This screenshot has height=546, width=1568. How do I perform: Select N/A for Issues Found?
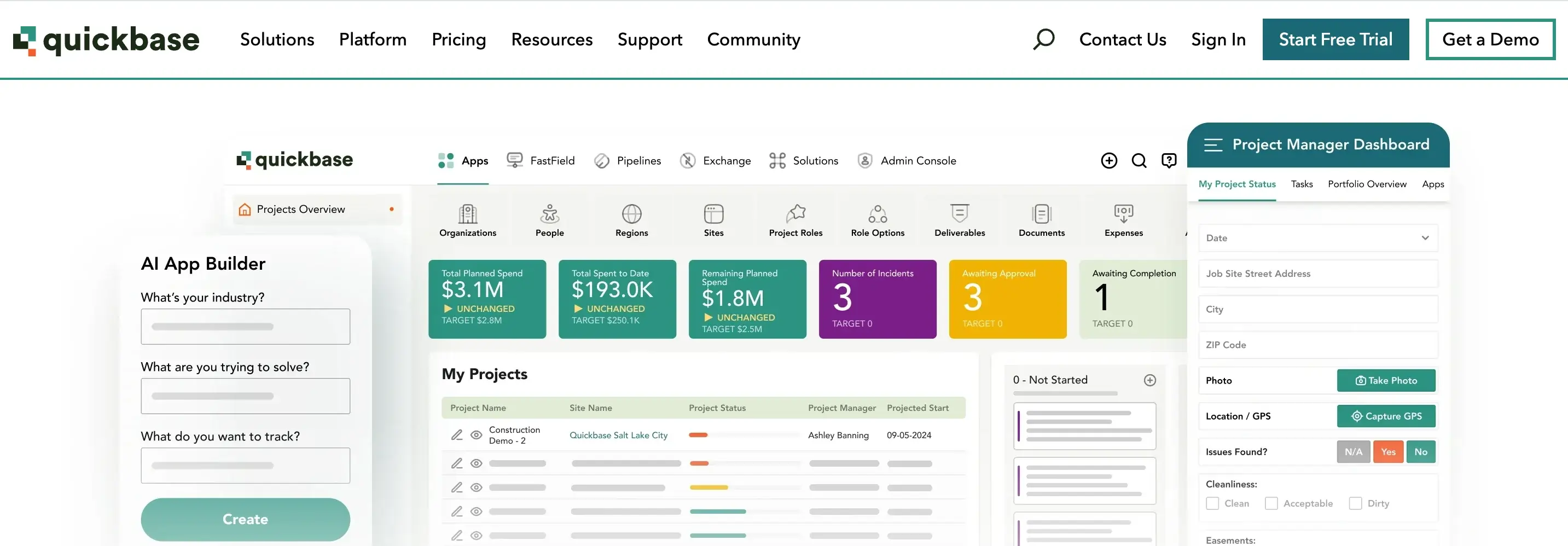coord(1353,452)
